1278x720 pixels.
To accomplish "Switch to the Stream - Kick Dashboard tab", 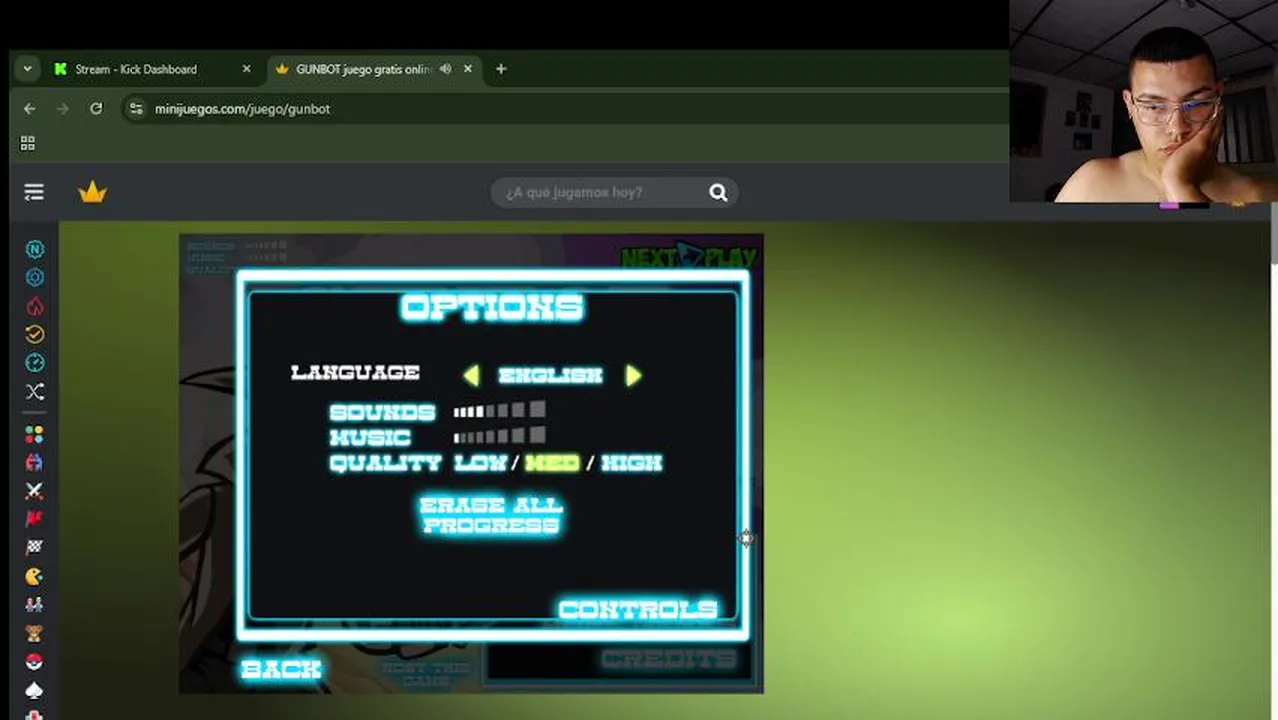I will coord(136,69).
